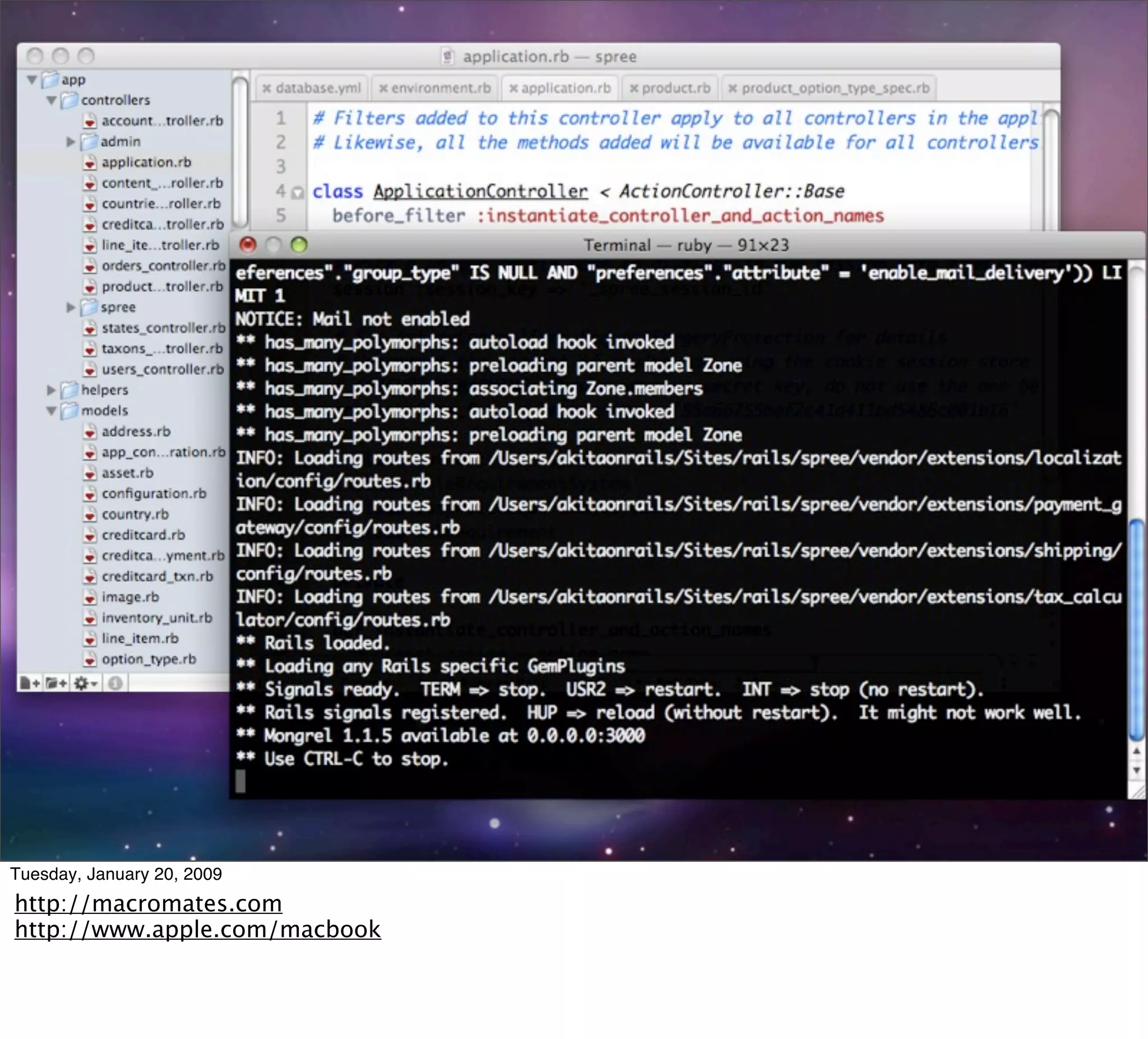The height and width of the screenshot is (1039, 1148).
Task: Collapse the app folder
Action: [x=33, y=80]
